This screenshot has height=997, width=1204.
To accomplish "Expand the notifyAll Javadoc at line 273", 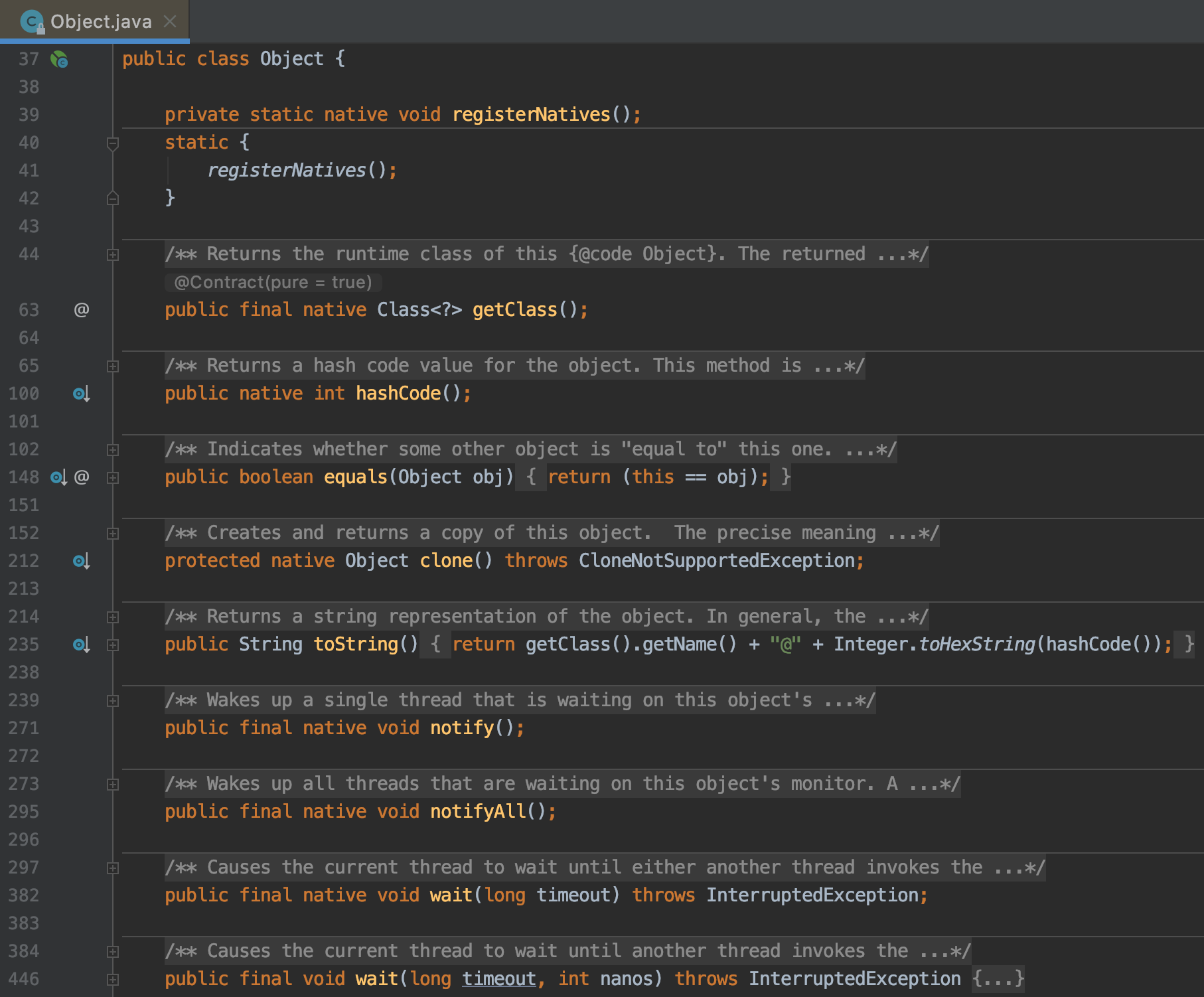I will (x=113, y=785).
